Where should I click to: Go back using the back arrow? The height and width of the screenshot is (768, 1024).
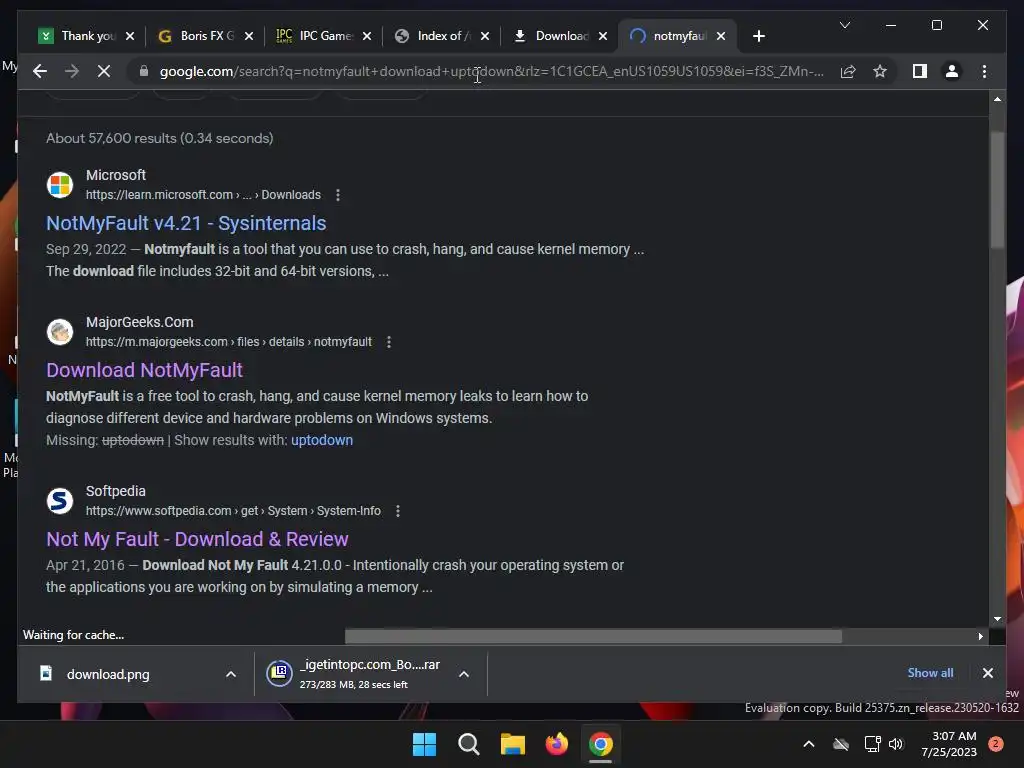pyautogui.click(x=40, y=71)
